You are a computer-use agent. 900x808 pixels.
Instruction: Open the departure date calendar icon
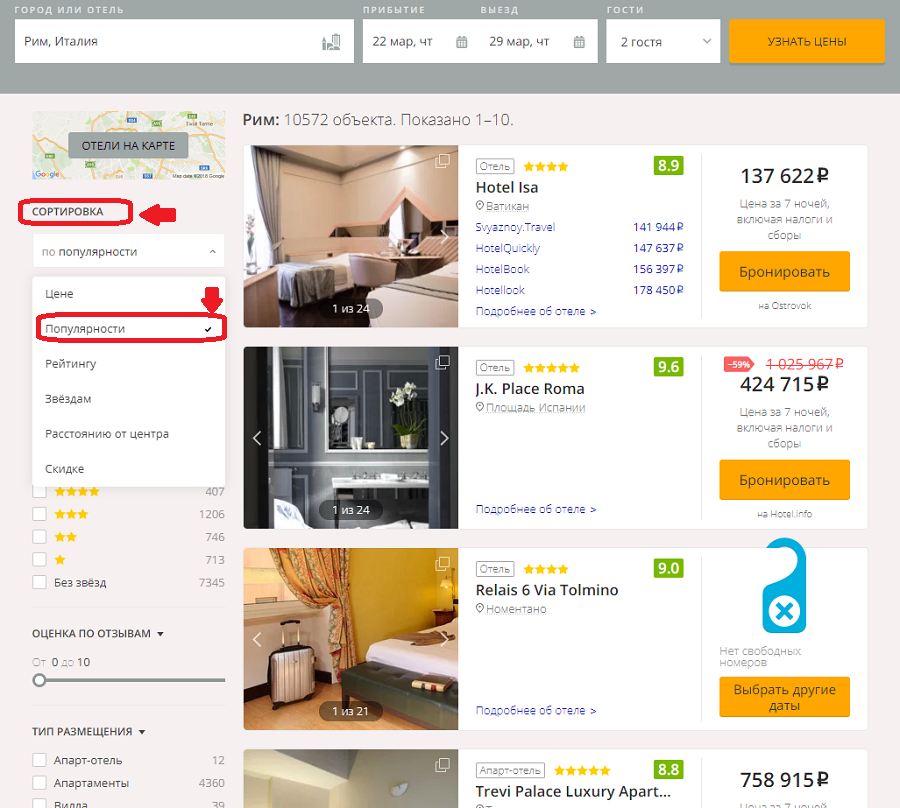pyautogui.click(x=579, y=42)
